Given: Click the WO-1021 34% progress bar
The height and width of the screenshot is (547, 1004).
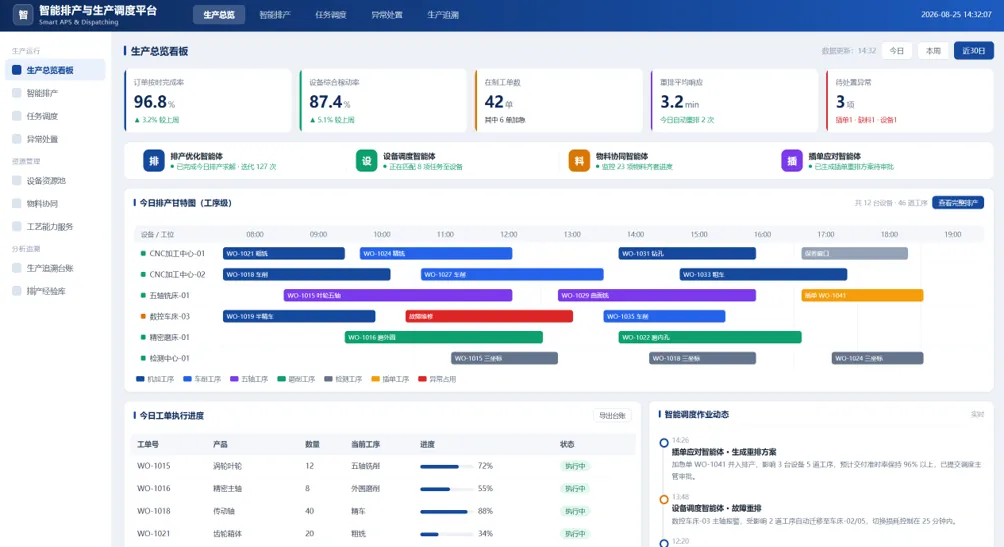Looking at the screenshot, I should (x=445, y=534).
